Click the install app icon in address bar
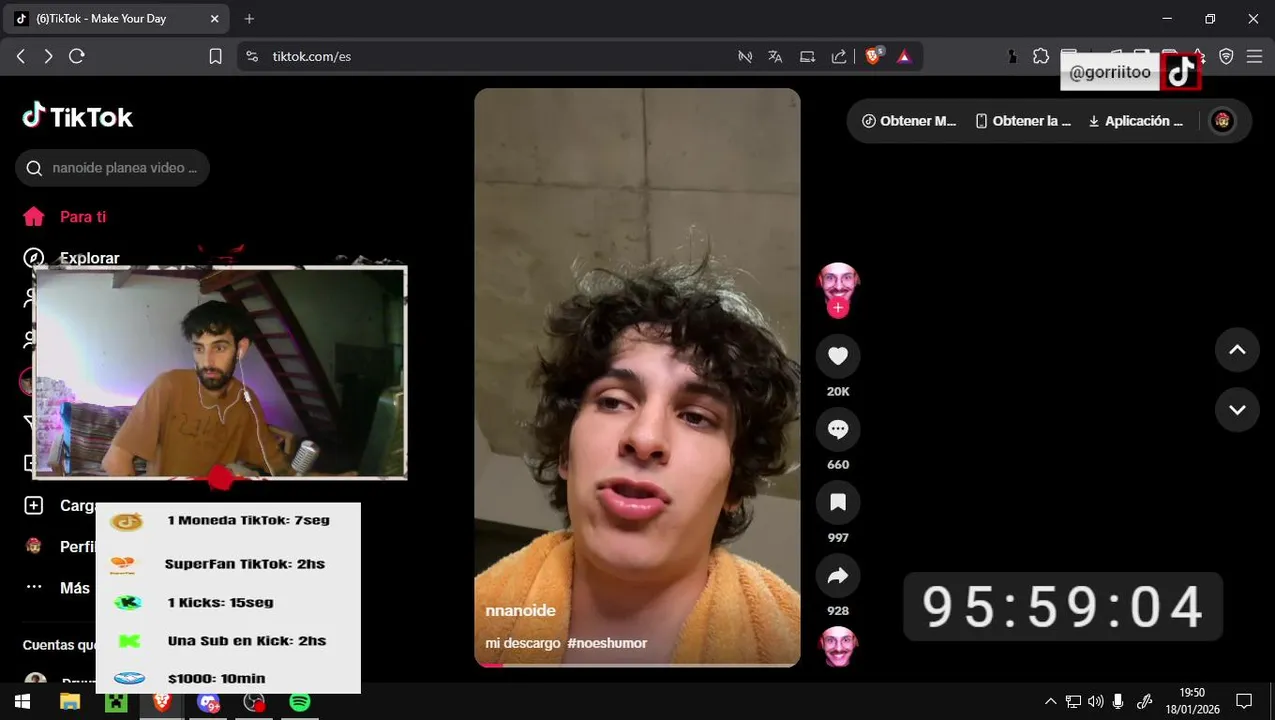This screenshot has height=720, width=1275. click(x=807, y=57)
